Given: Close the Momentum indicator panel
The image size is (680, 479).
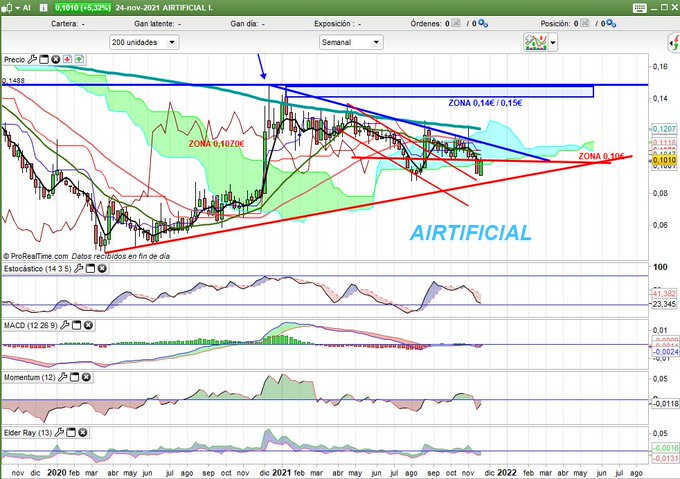Looking at the screenshot, I should pyautogui.click(x=86, y=378).
